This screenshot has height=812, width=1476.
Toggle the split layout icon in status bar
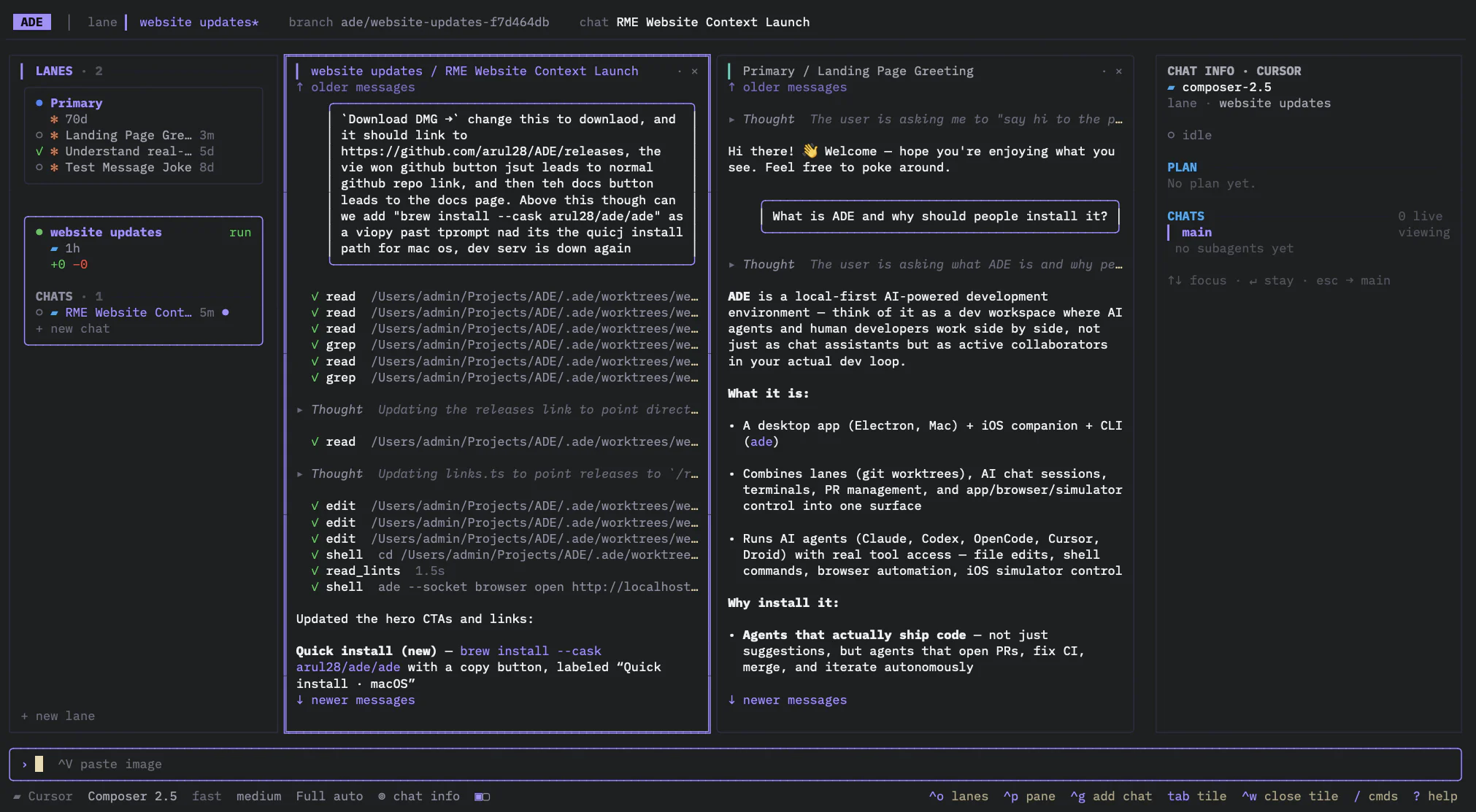[x=483, y=796]
